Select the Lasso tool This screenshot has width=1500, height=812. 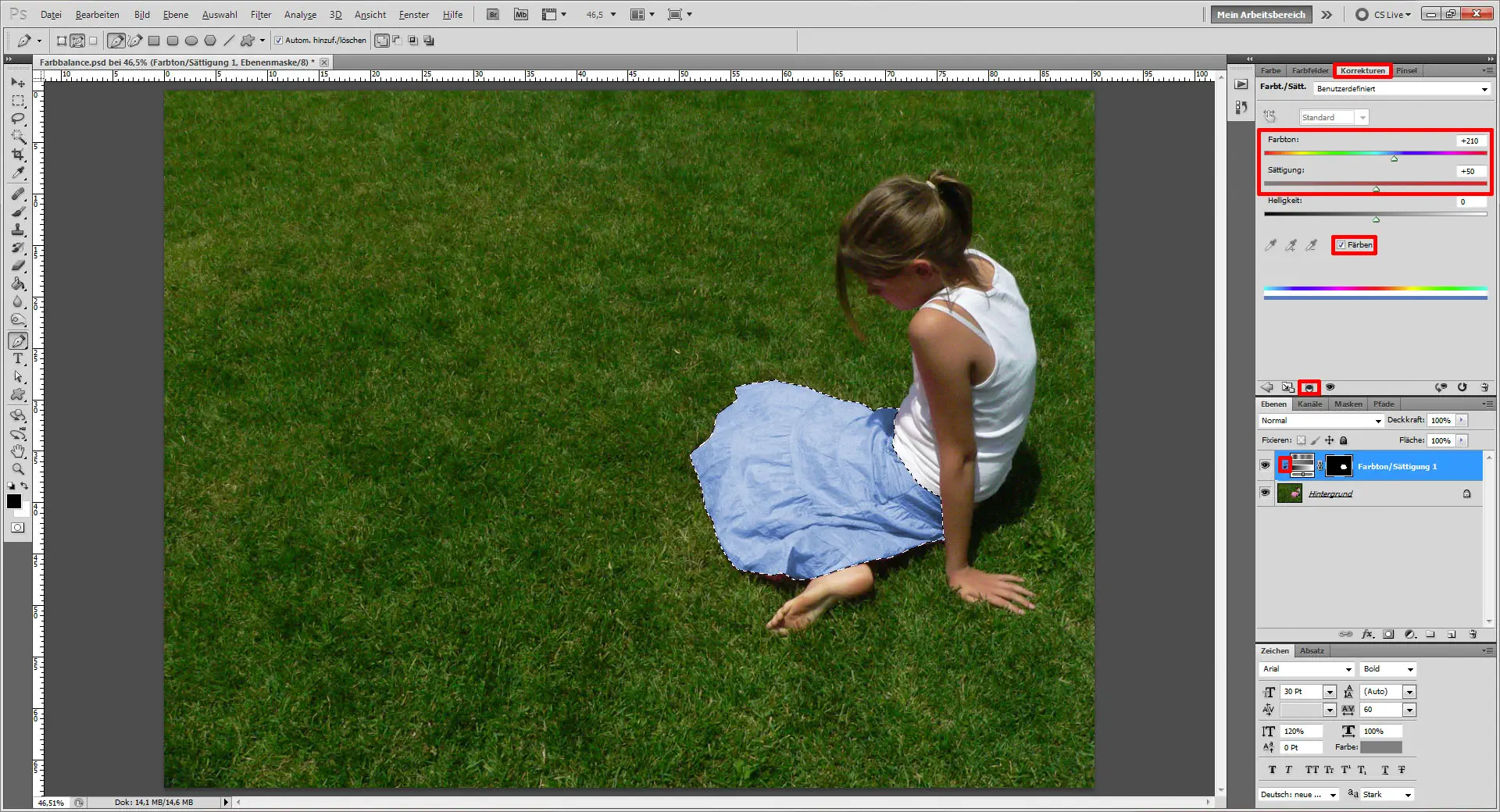point(17,119)
